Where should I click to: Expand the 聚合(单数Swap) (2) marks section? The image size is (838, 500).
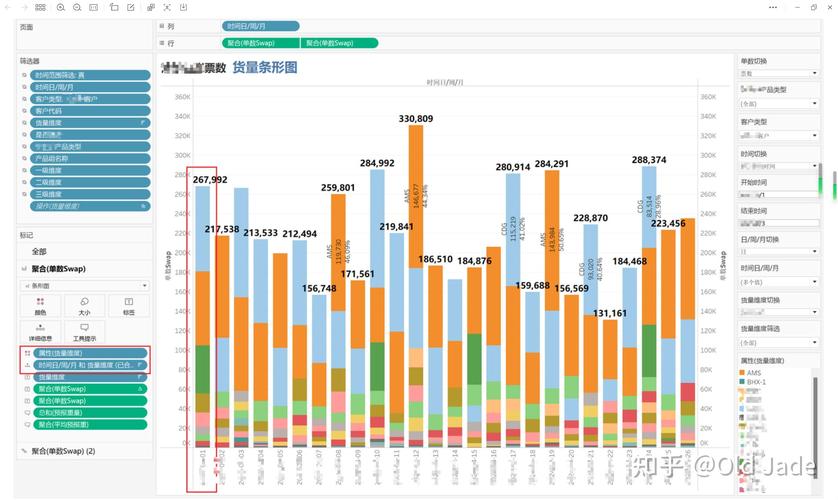(63, 451)
